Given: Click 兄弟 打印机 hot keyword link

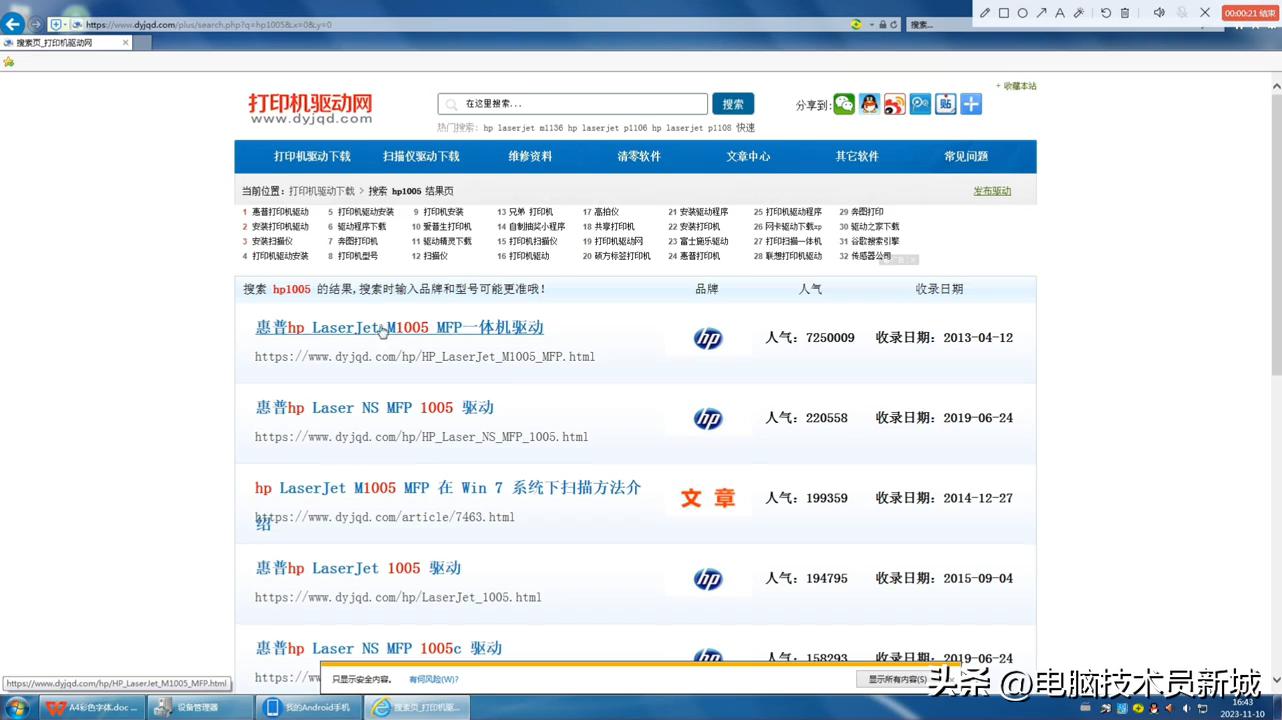Looking at the screenshot, I should [531, 212].
